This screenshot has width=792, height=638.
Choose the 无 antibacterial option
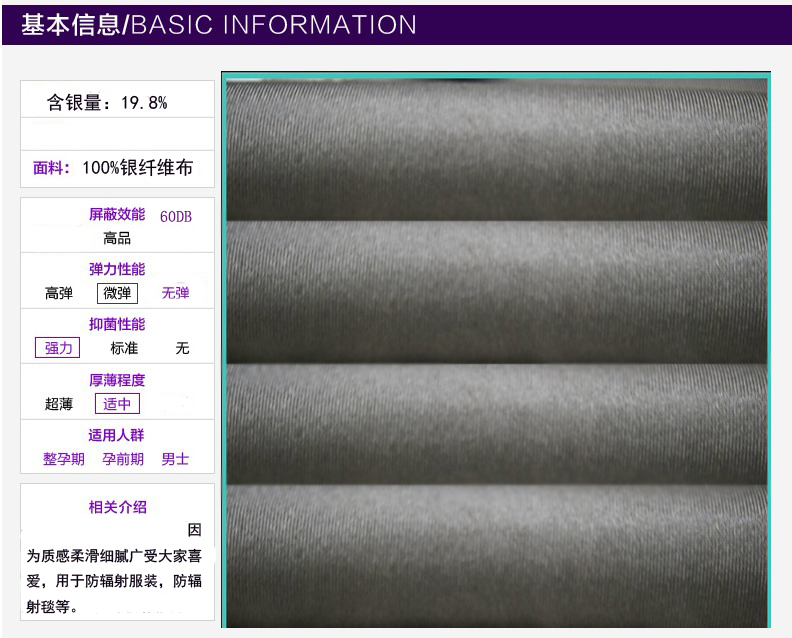click(182, 348)
